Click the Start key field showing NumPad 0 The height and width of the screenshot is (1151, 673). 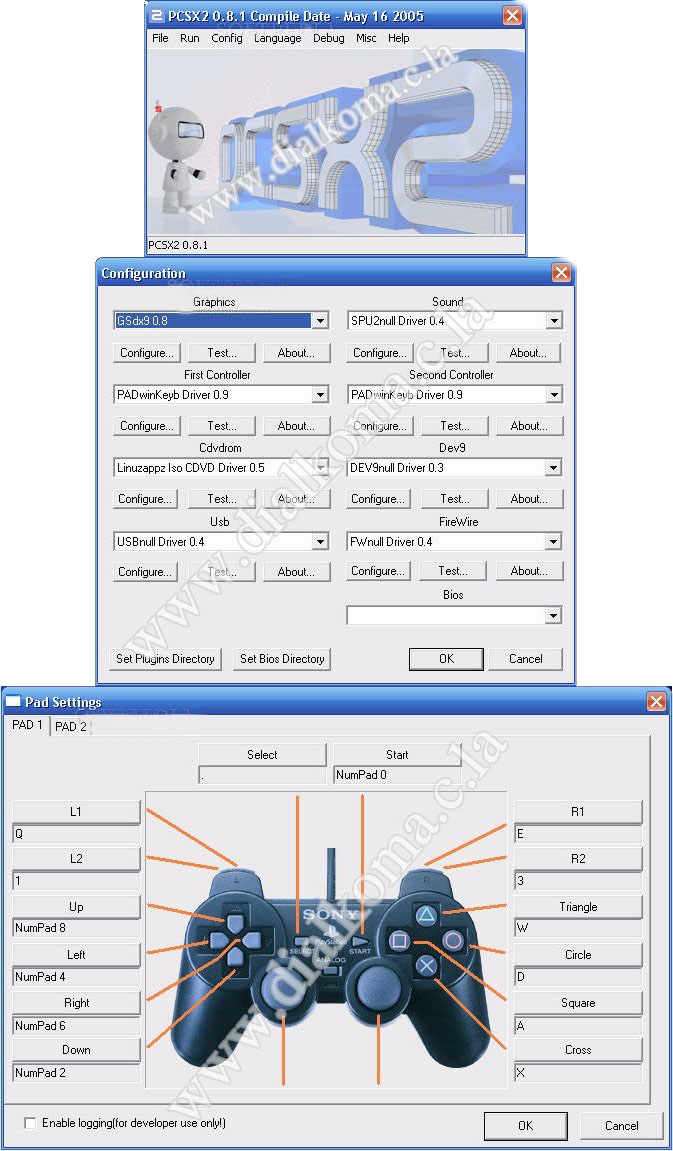(x=397, y=775)
